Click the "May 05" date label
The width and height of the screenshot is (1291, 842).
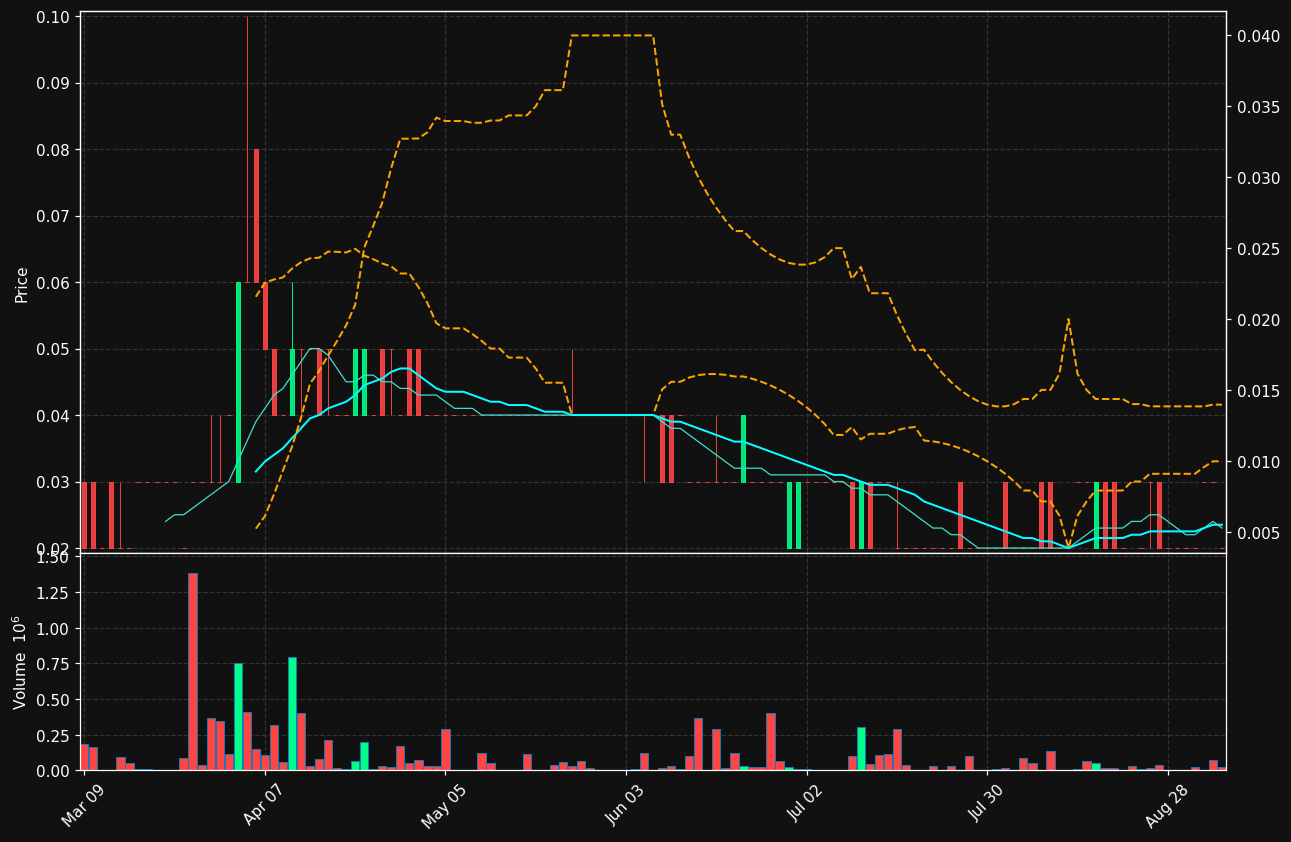coord(443,806)
